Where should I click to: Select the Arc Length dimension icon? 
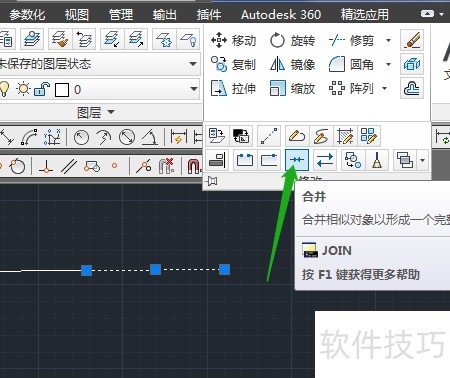pos(29,137)
